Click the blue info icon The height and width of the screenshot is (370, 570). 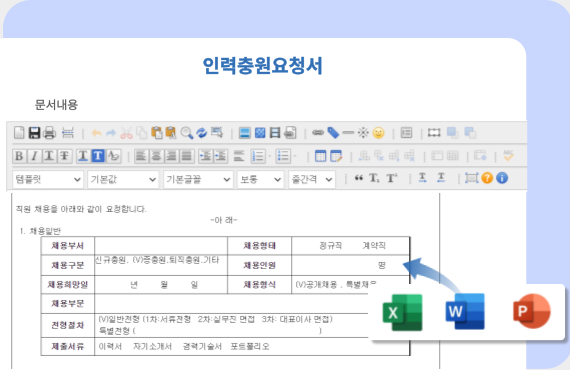tap(502, 178)
